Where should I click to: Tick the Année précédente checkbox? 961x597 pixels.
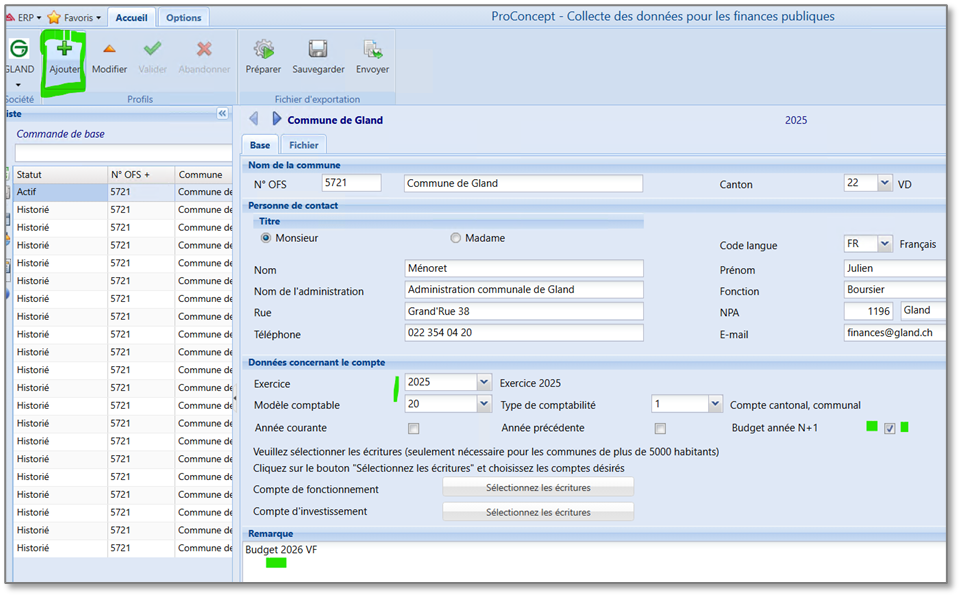[660, 429]
